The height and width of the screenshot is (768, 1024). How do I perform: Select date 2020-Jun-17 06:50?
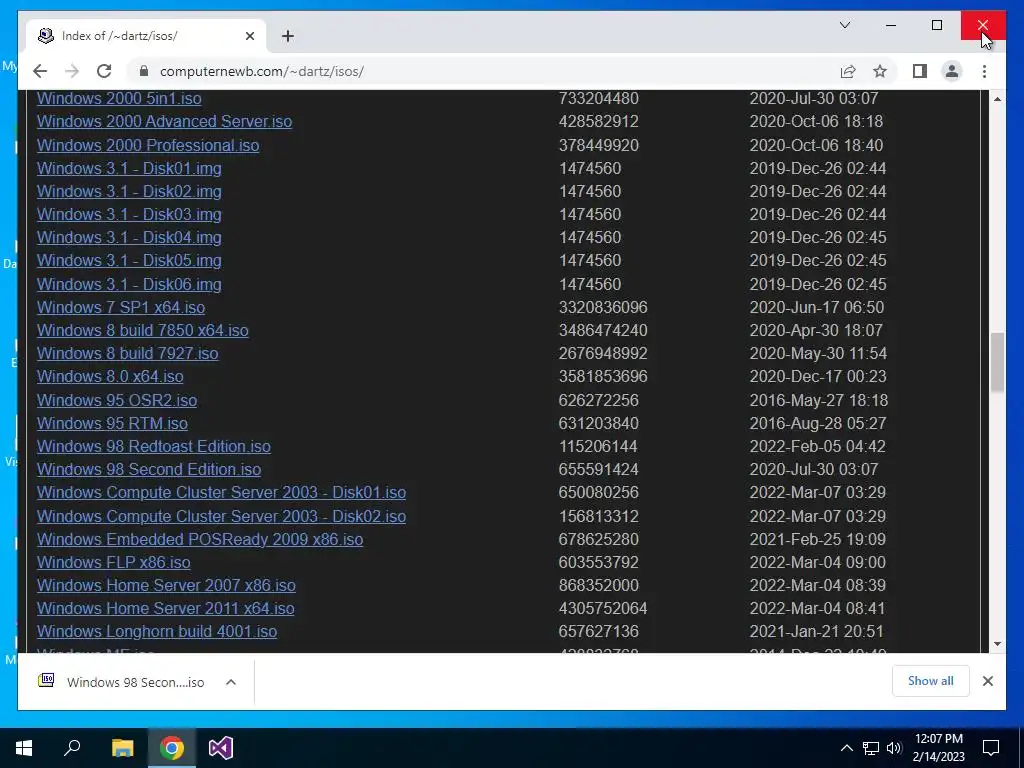[x=816, y=307]
